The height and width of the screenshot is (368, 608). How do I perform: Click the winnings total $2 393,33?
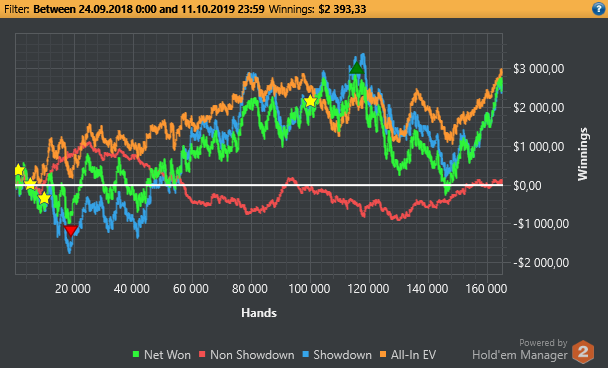coord(342,9)
